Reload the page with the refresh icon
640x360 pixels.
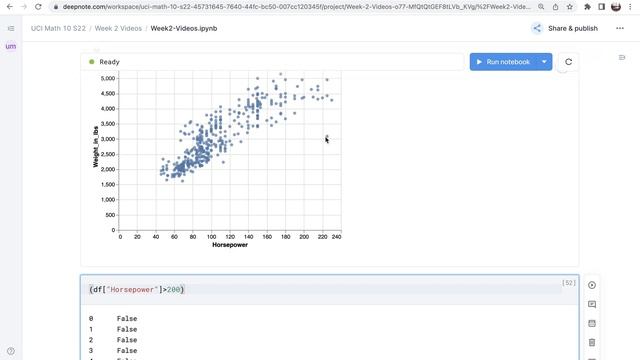[x=38, y=7]
